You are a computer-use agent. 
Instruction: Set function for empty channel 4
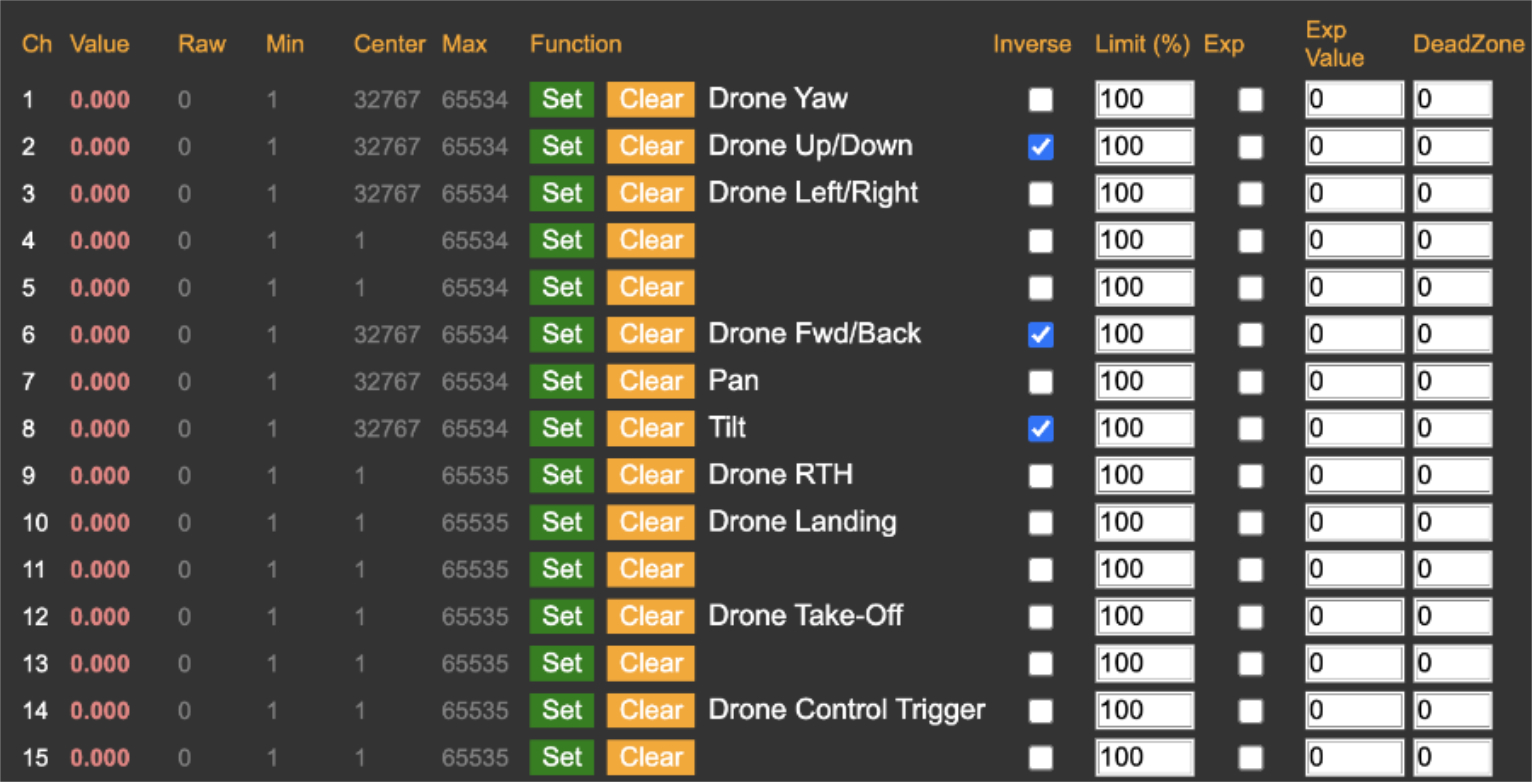click(561, 241)
